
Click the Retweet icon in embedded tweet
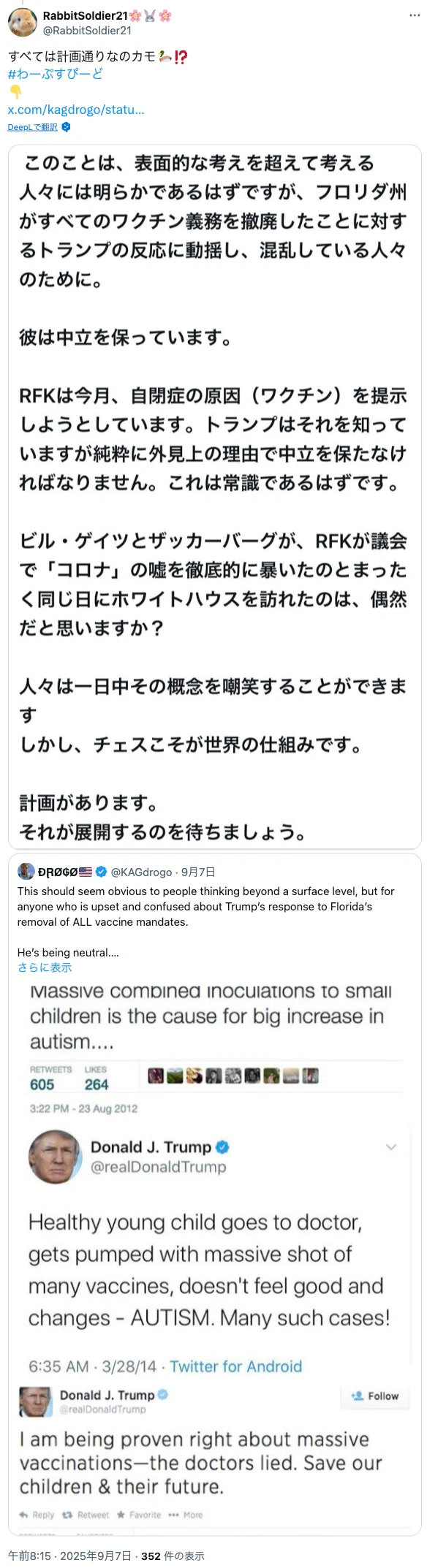(x=67, y=1515)
